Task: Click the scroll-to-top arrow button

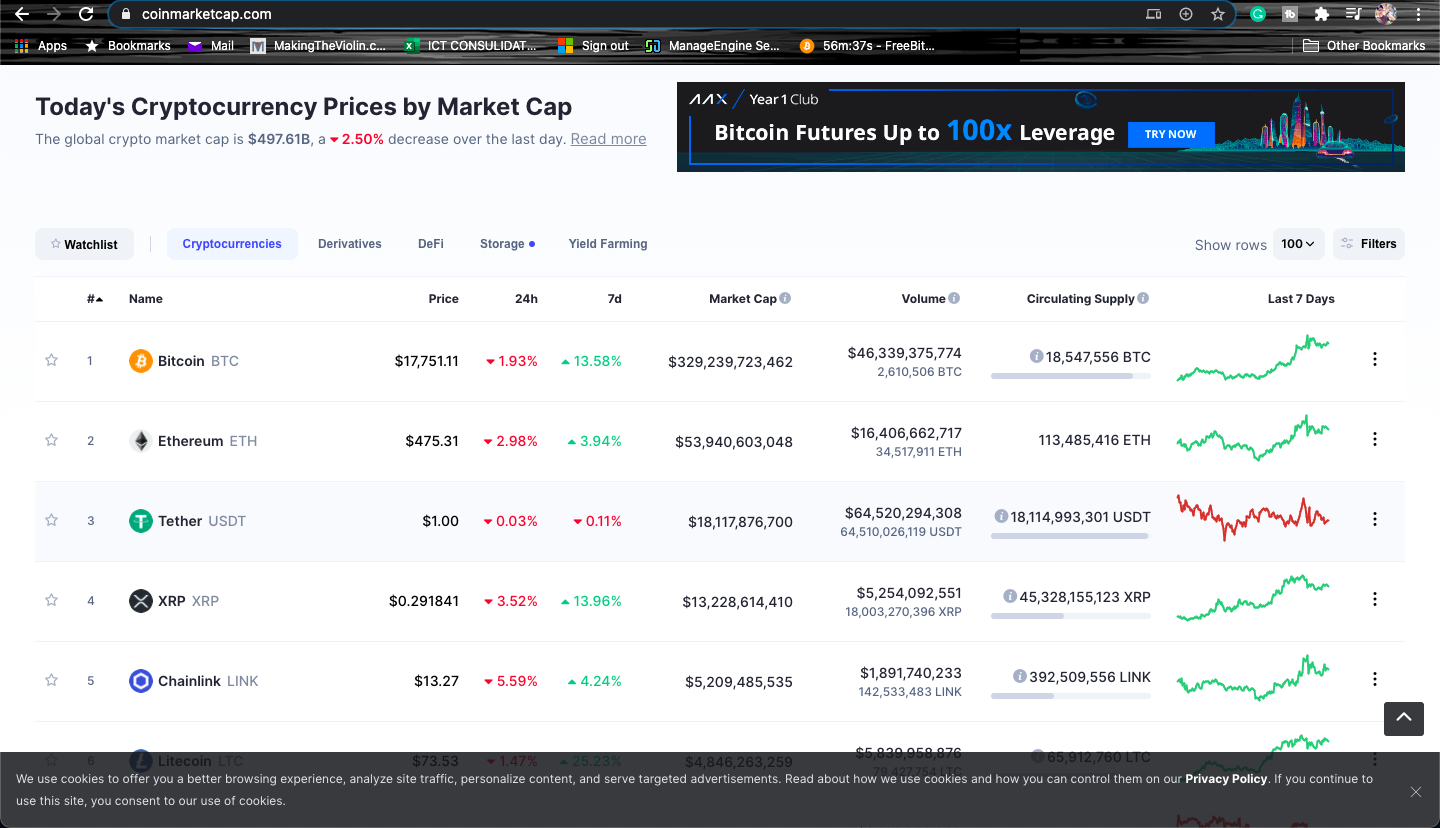Action: [1404, 718]
